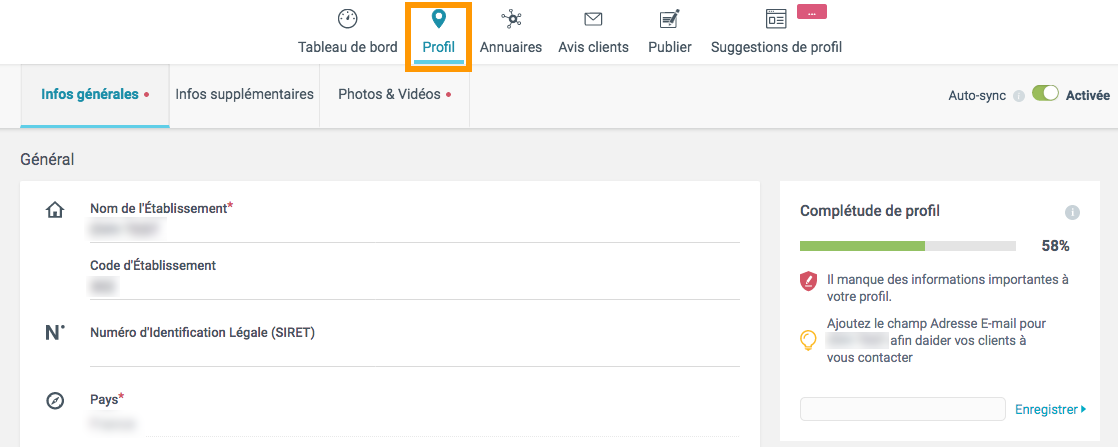Click the info icon beside Auto-sync
The image size is (1118, 447).
(x=1019, y=96)
